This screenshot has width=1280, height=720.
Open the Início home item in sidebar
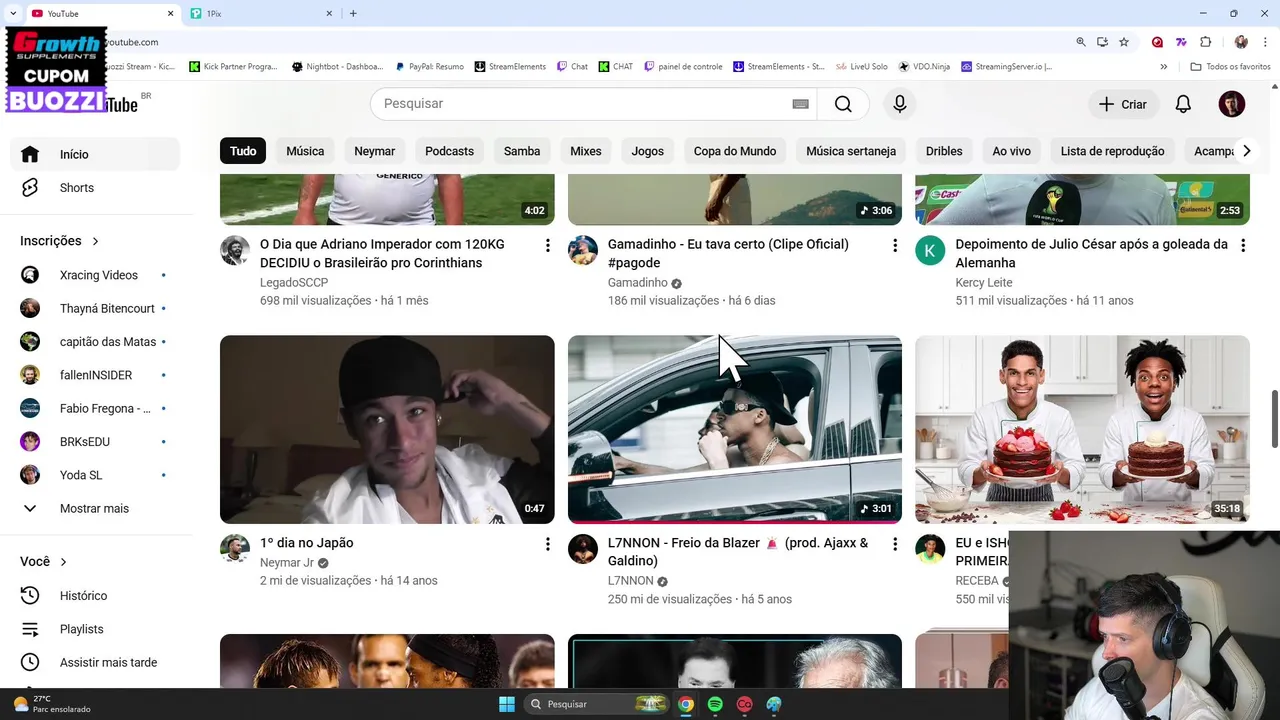pos(95,154)
